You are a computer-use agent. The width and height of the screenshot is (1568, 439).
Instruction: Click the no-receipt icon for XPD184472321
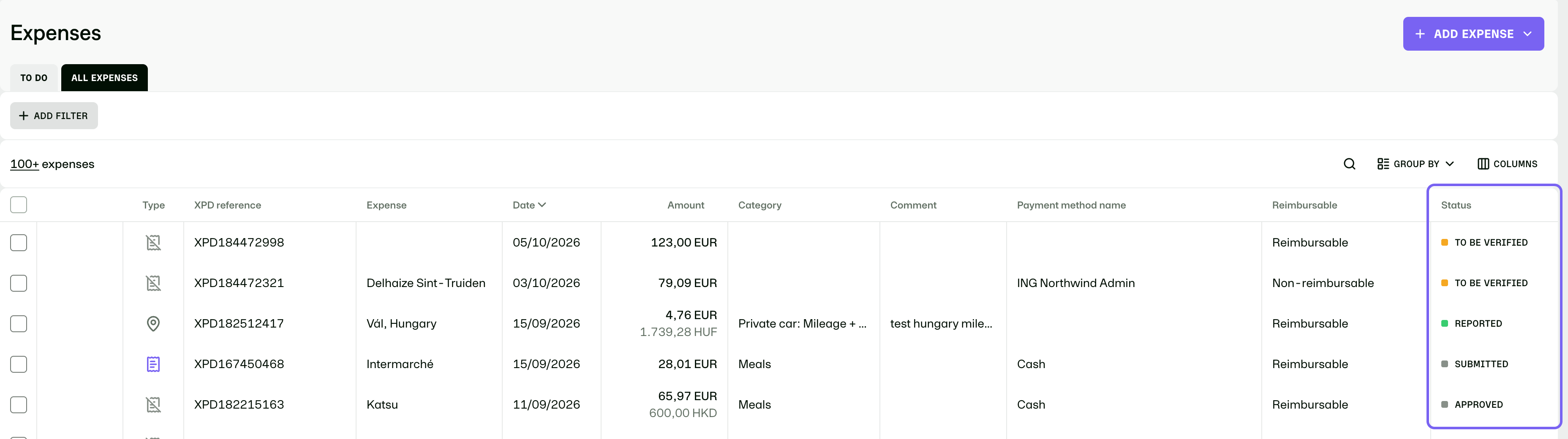[153, 283]
